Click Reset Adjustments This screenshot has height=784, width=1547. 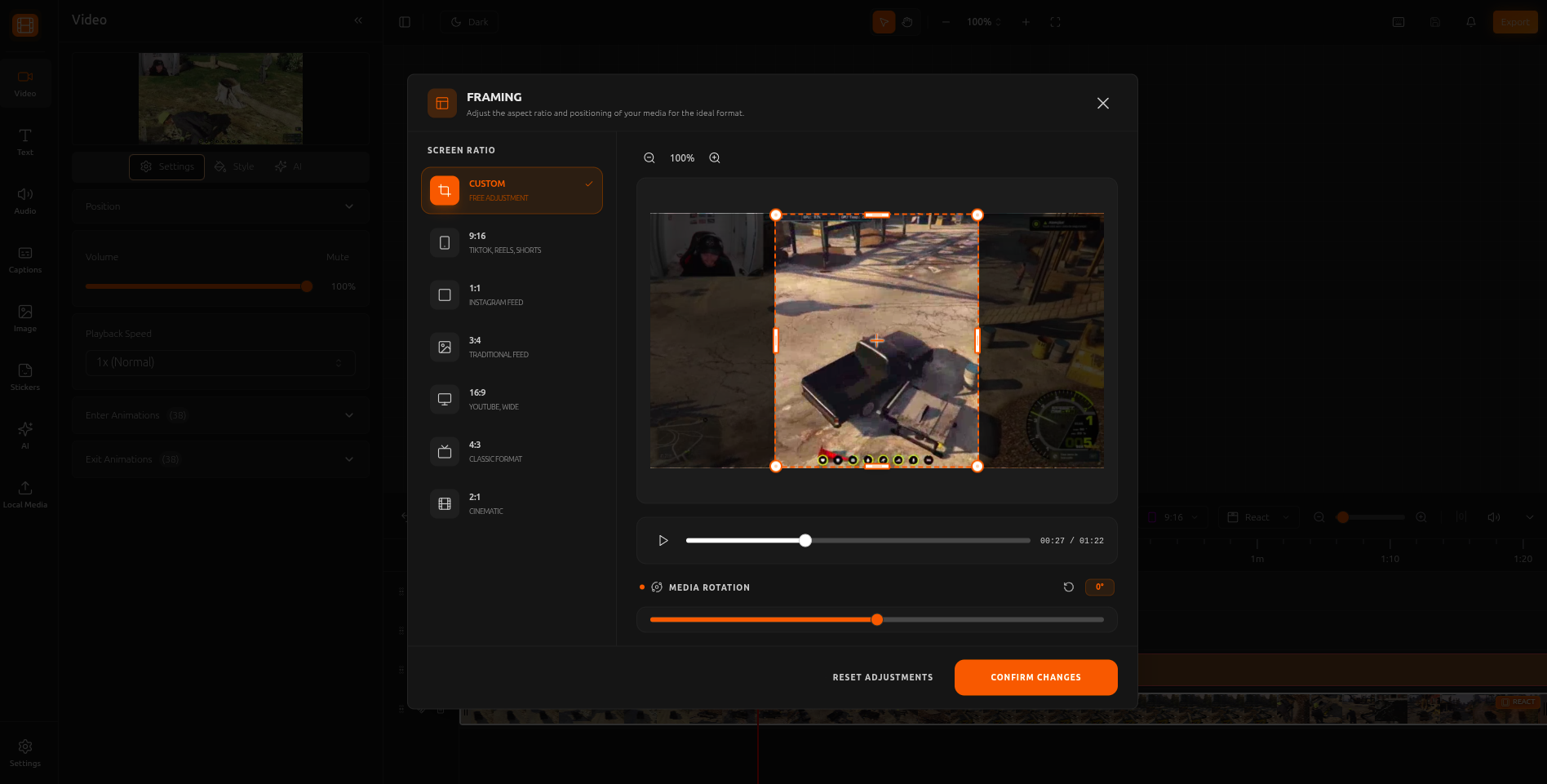[x=882, y=677]
